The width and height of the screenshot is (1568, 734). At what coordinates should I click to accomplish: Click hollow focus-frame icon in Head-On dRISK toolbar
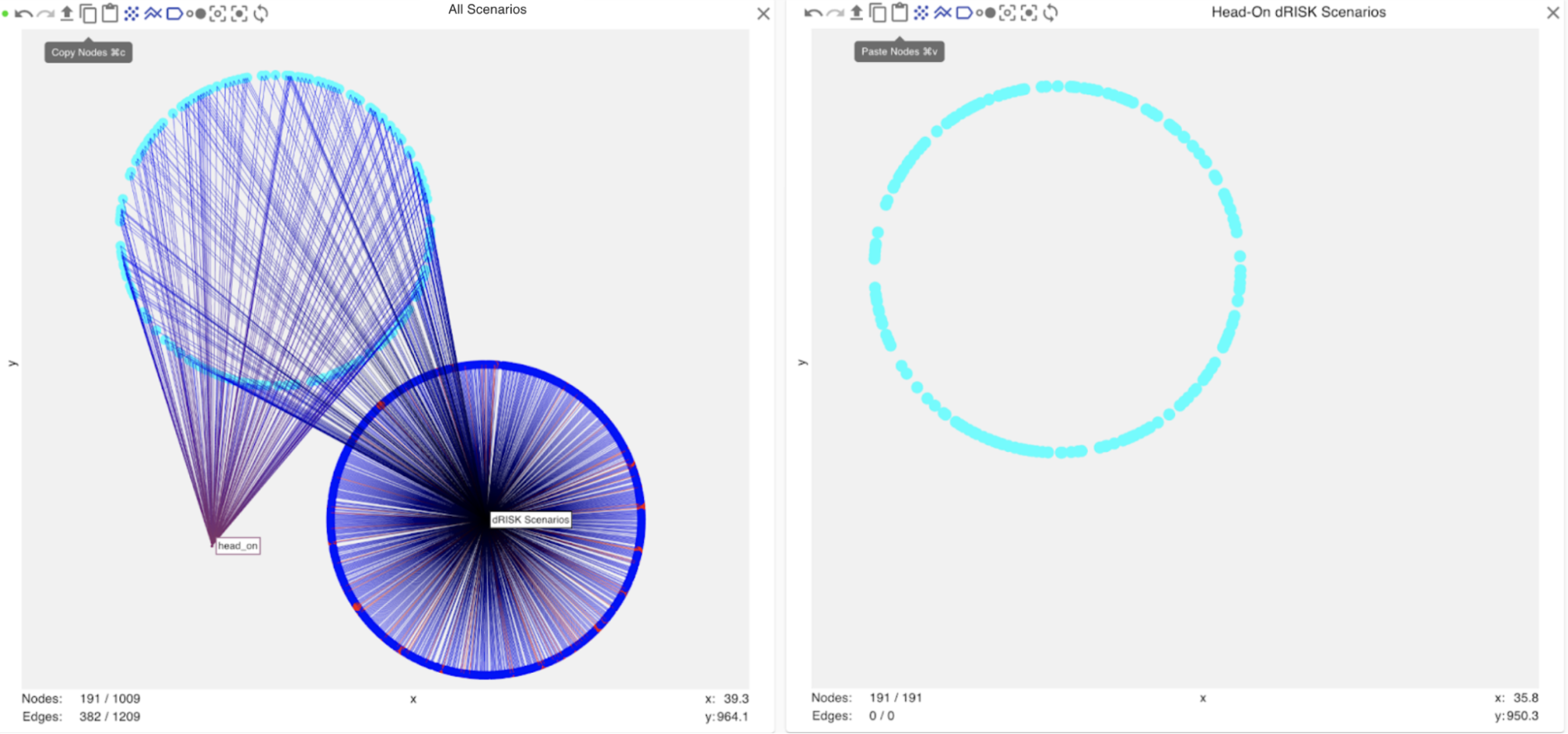(x=1007, y=13)
